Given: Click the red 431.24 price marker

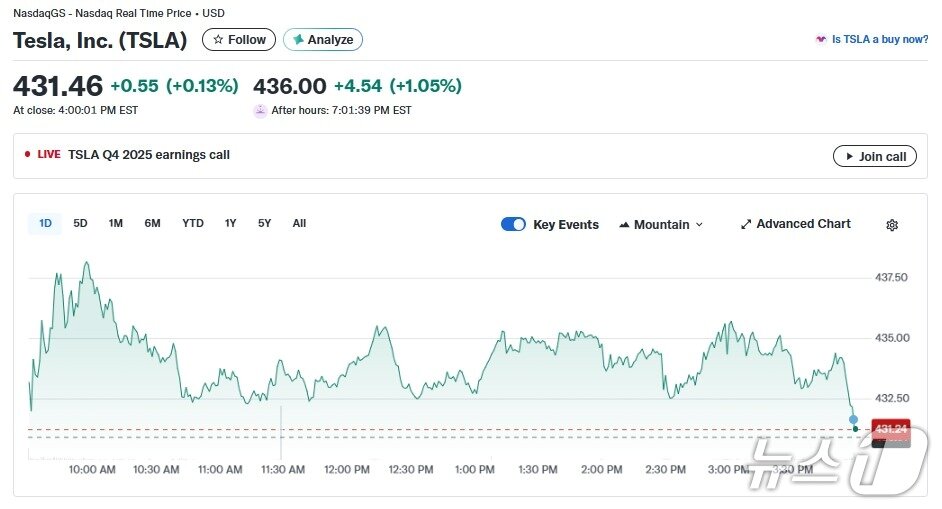Looking at the screenshot, I should click(x=890, y=428).
